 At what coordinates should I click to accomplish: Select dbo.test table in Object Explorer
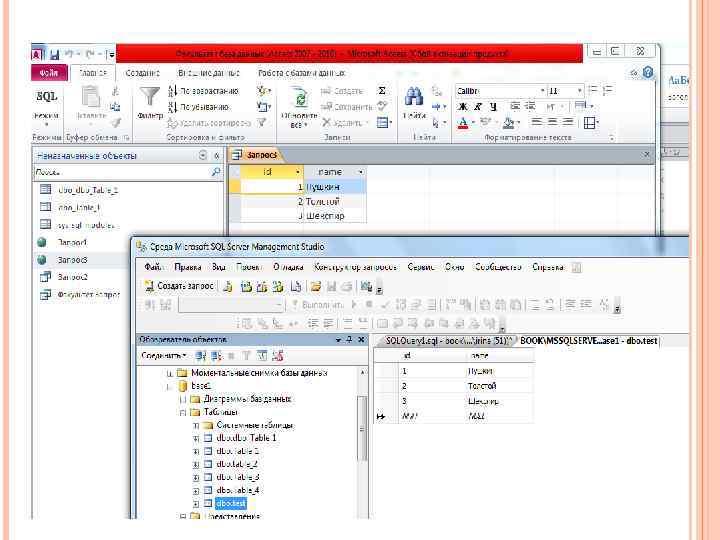point(231,503)
